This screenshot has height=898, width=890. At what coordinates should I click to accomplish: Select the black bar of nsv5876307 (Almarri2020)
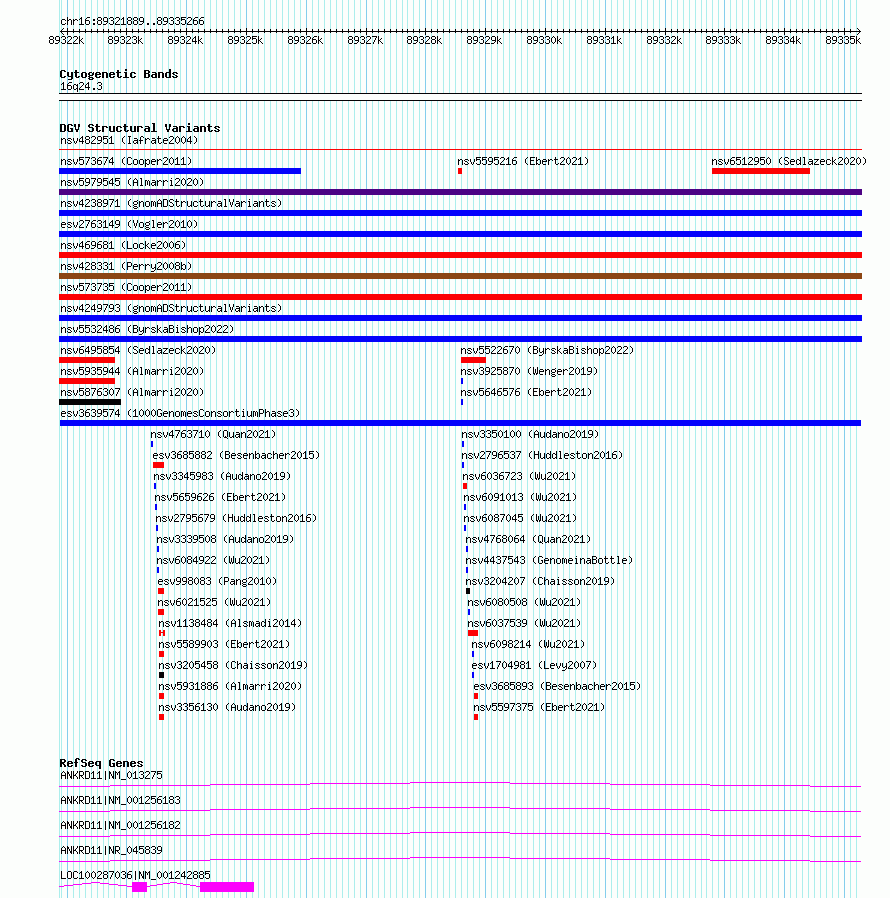pos(90,402)
